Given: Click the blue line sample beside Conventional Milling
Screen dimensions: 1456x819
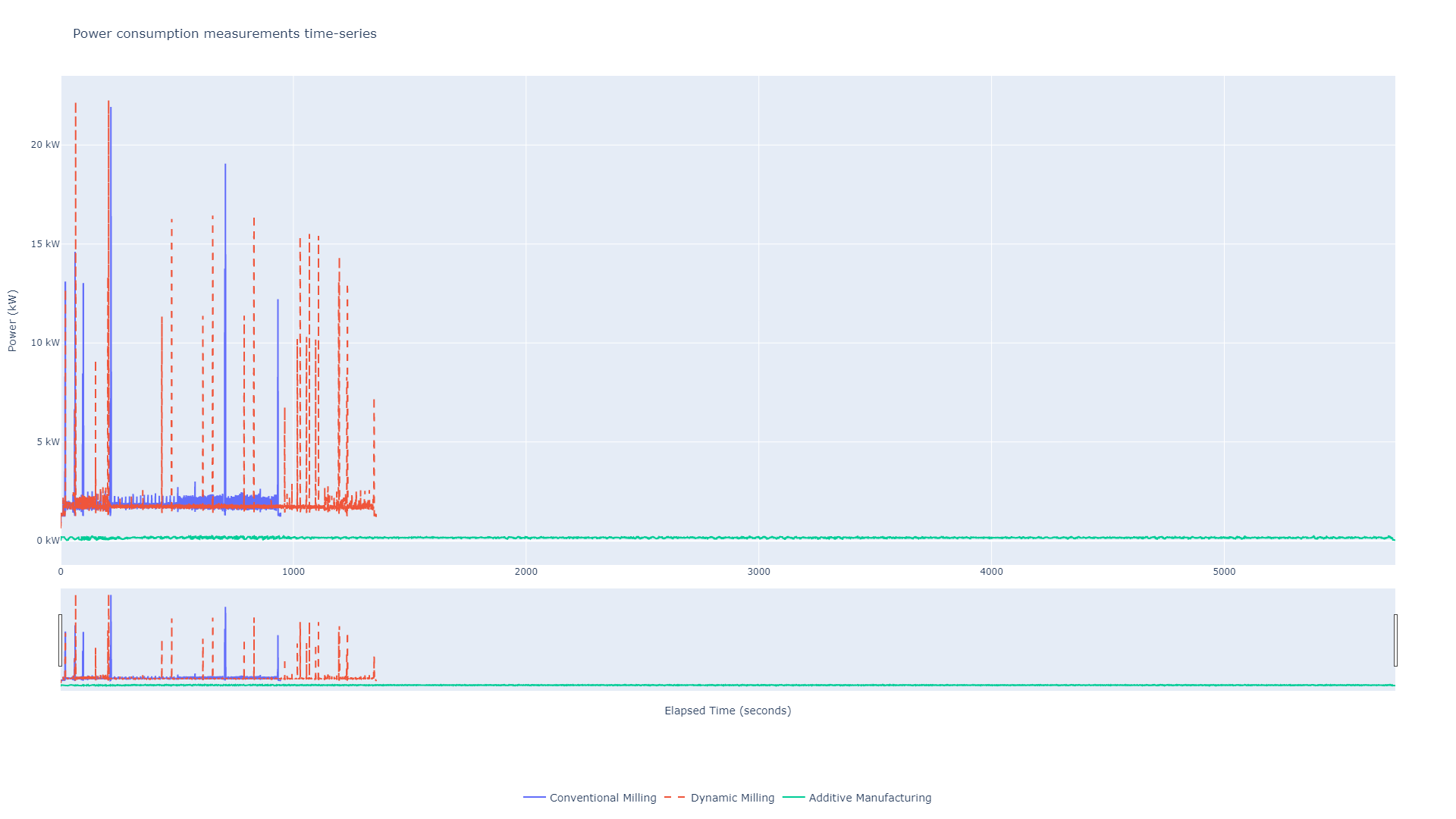Looking at the screenshot, I should point(533,797).
